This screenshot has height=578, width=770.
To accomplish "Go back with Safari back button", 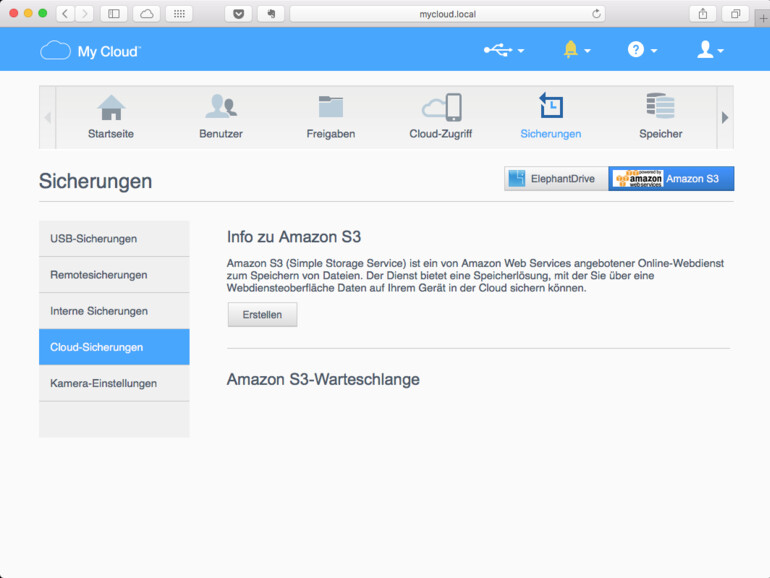I will pyautogui.click(x=65, y=14).
